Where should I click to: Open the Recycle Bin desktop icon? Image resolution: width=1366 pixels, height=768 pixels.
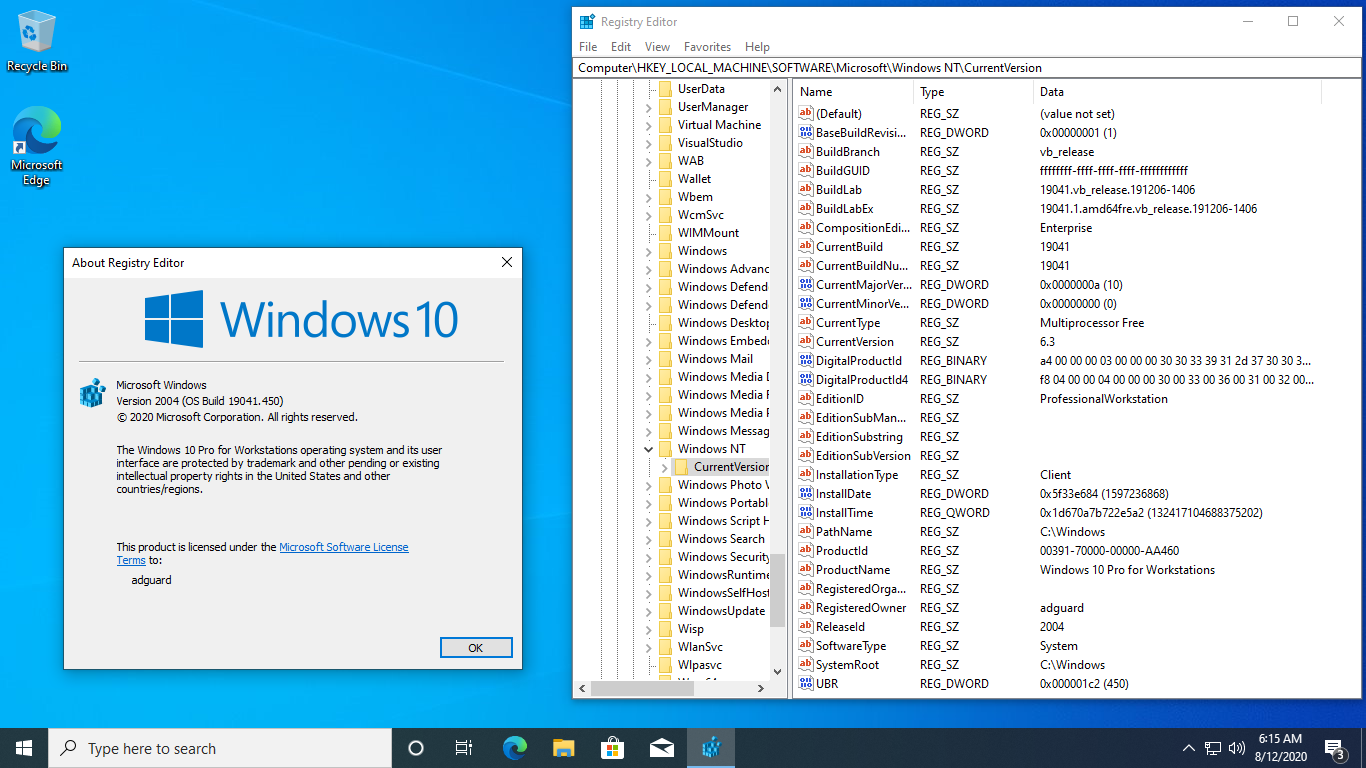[37, 41]
